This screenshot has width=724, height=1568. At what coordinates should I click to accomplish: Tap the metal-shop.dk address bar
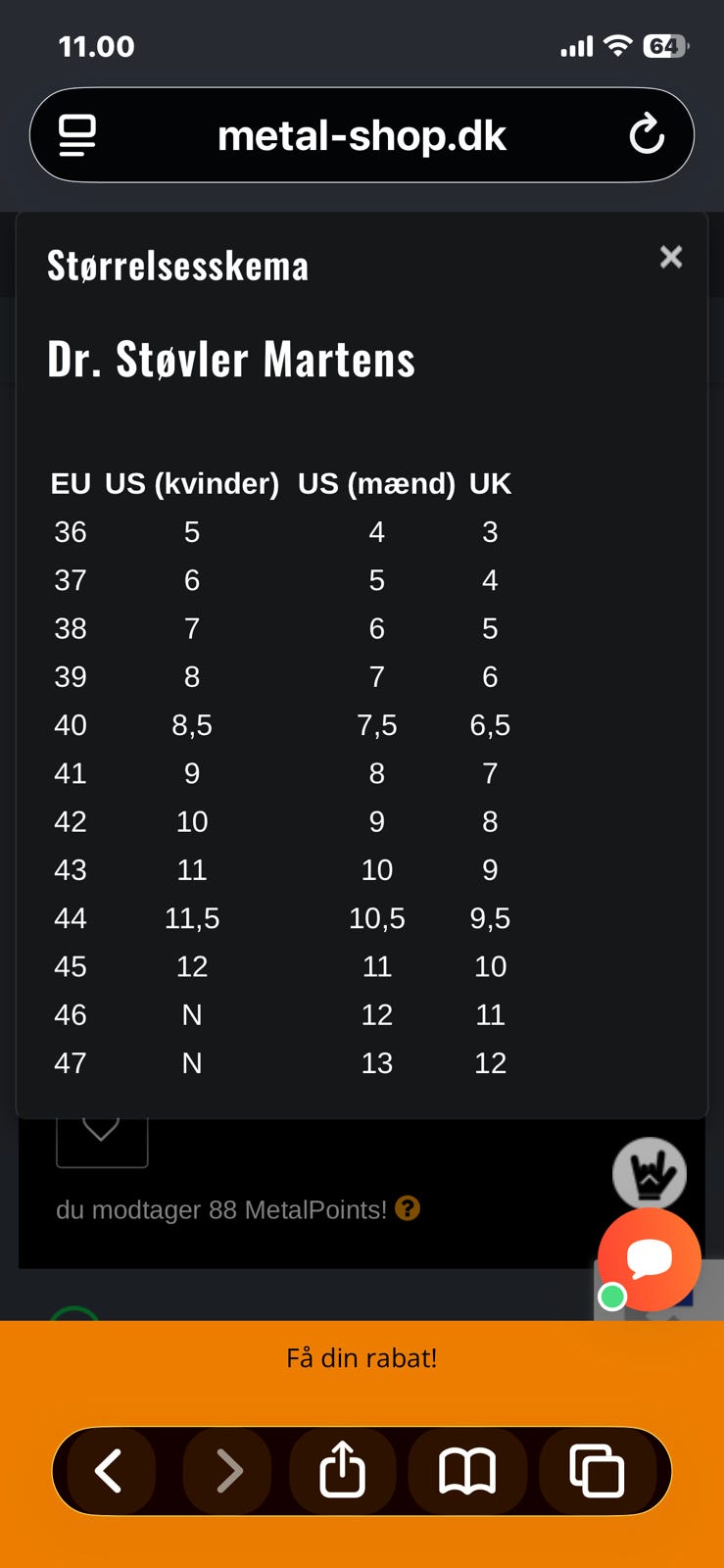click(362, 136)
